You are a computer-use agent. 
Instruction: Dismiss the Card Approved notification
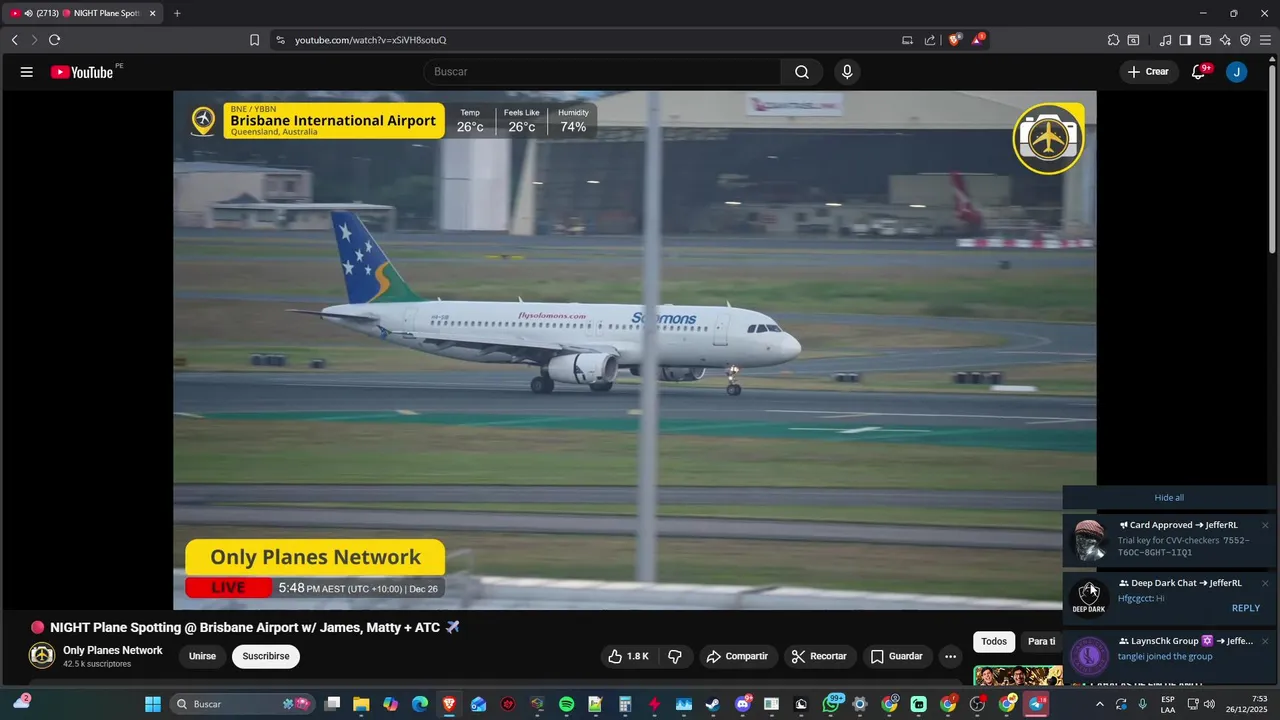(1265, 525)
